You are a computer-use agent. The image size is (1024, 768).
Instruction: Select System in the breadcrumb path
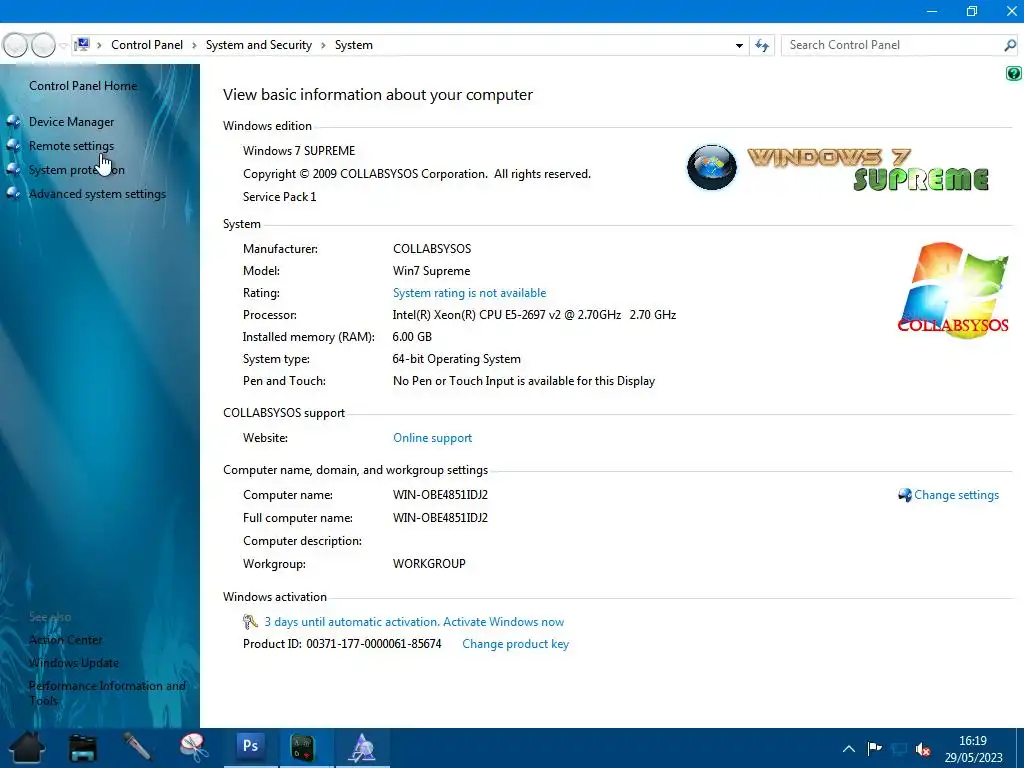(354, 45)
